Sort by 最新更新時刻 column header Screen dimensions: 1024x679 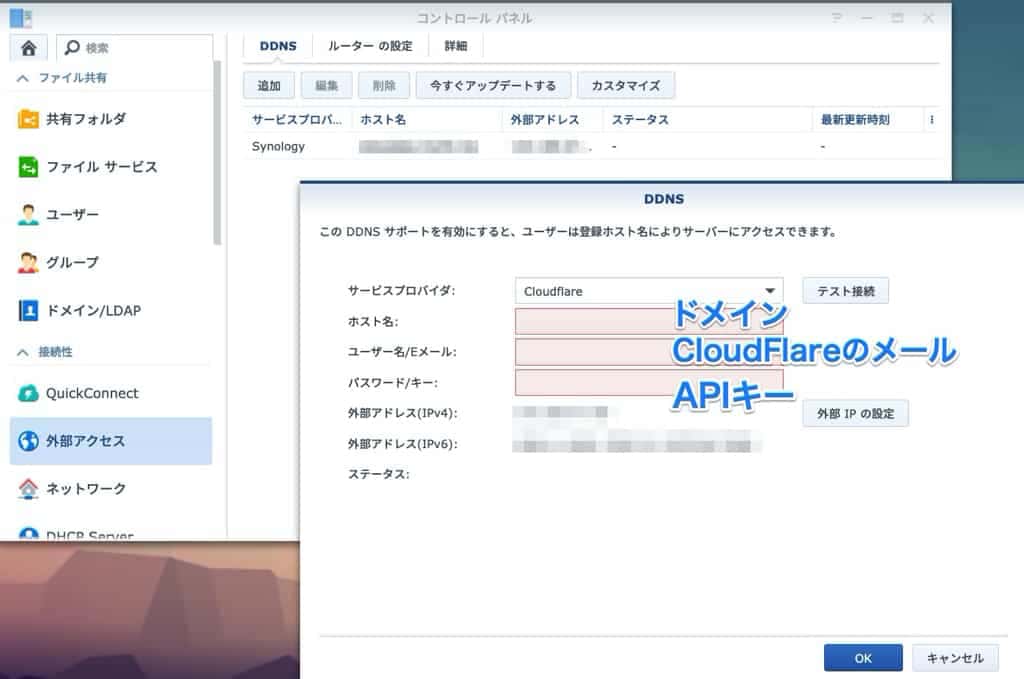coord(869,120)
